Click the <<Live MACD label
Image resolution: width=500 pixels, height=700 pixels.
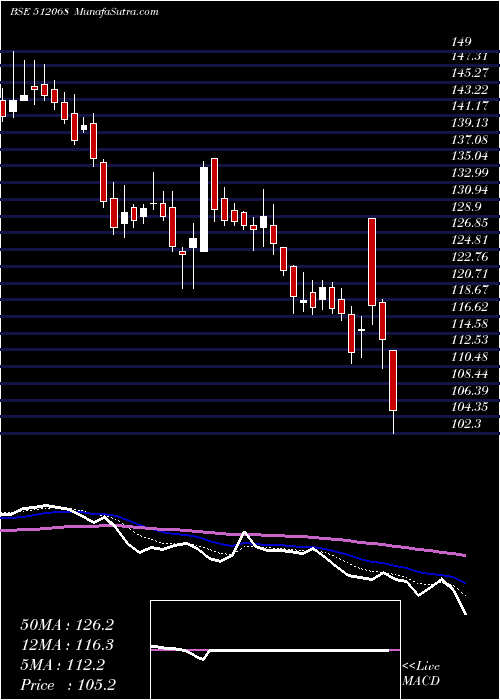click(x=421, y=674)
